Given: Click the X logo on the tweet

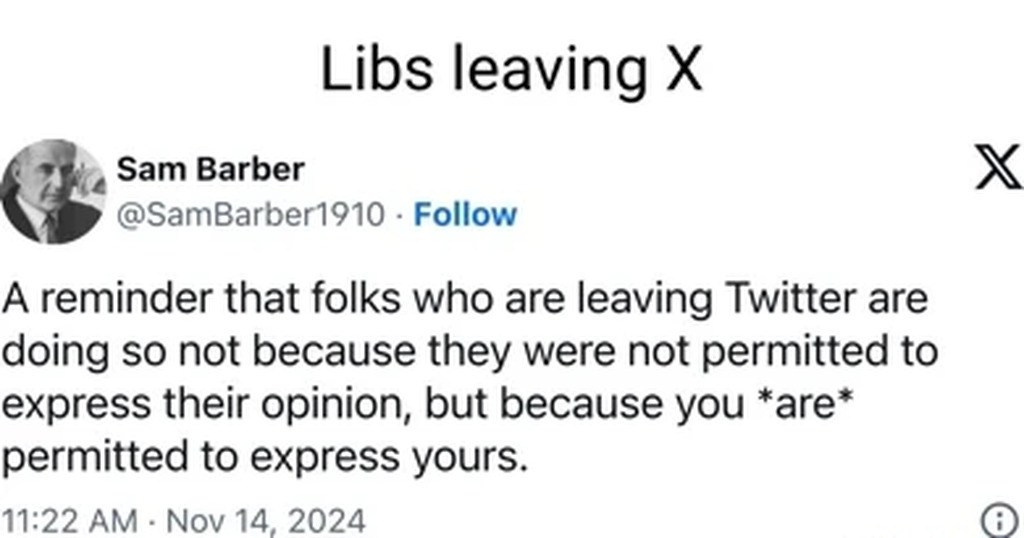Looking at the screenshot, I should tap(998, 167).
